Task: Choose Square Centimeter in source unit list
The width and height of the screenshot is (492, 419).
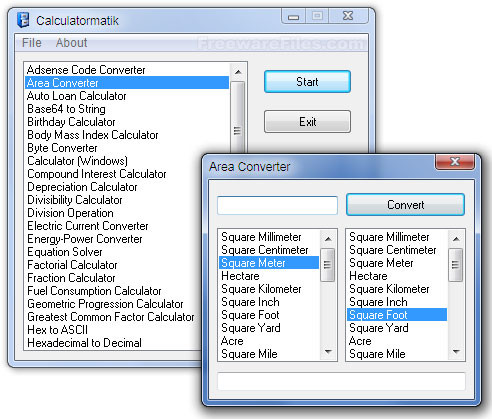Action: point(269,250)
